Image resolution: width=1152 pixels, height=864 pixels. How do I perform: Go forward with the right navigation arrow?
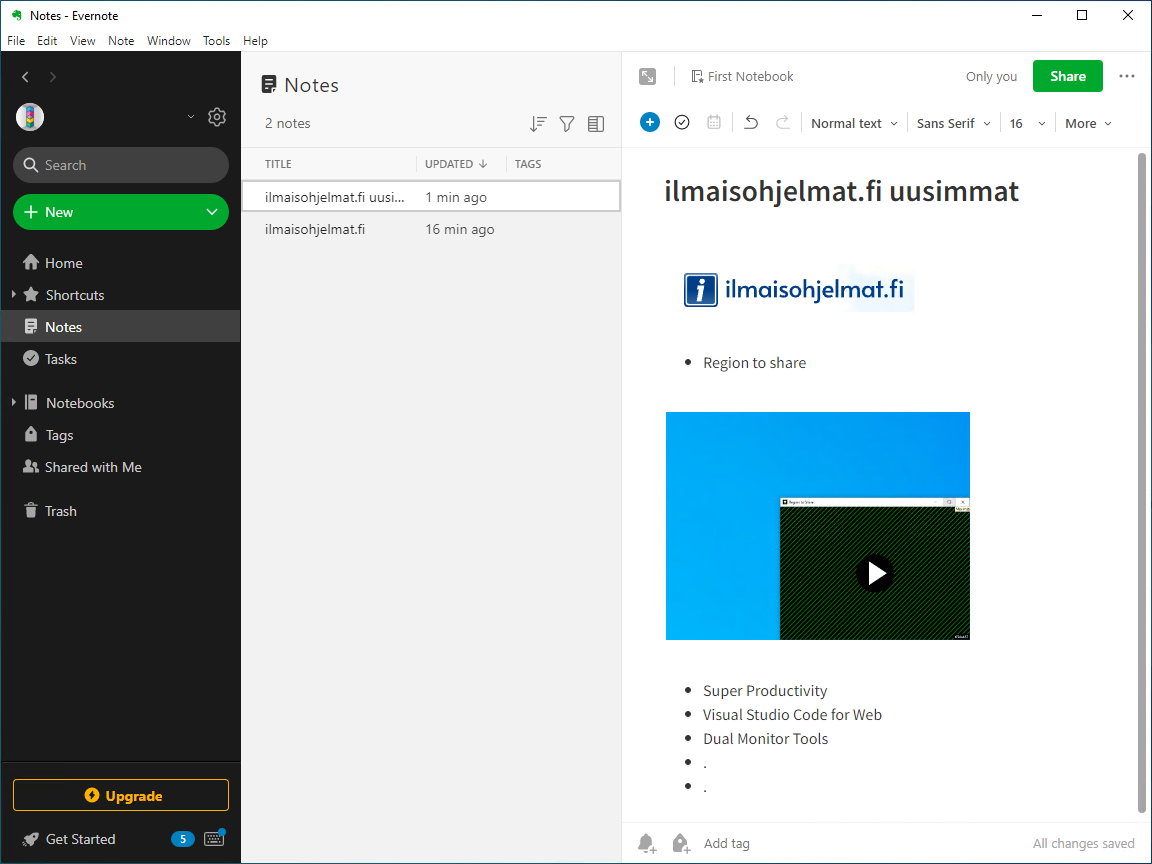click(x=52, y=76)
